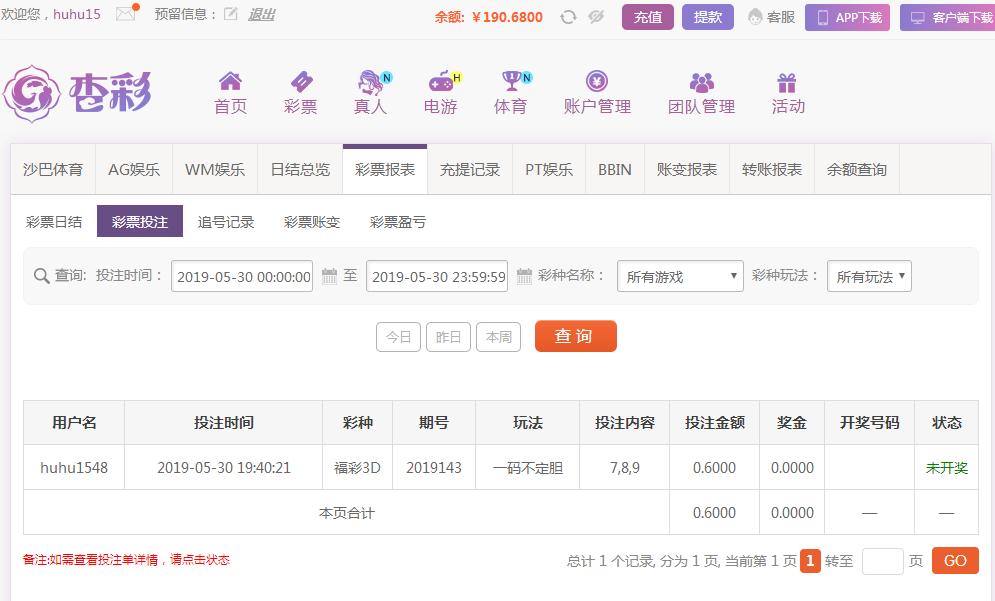995x601 pixels.
Task: Switch to 充提记录 tab
Action: tap(470, 169)
